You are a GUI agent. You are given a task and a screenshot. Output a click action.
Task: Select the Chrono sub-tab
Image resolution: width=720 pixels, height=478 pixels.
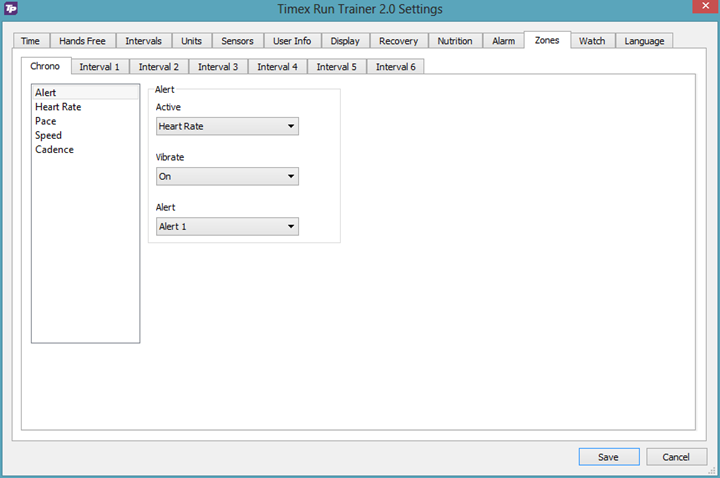[x=45, y=66]
